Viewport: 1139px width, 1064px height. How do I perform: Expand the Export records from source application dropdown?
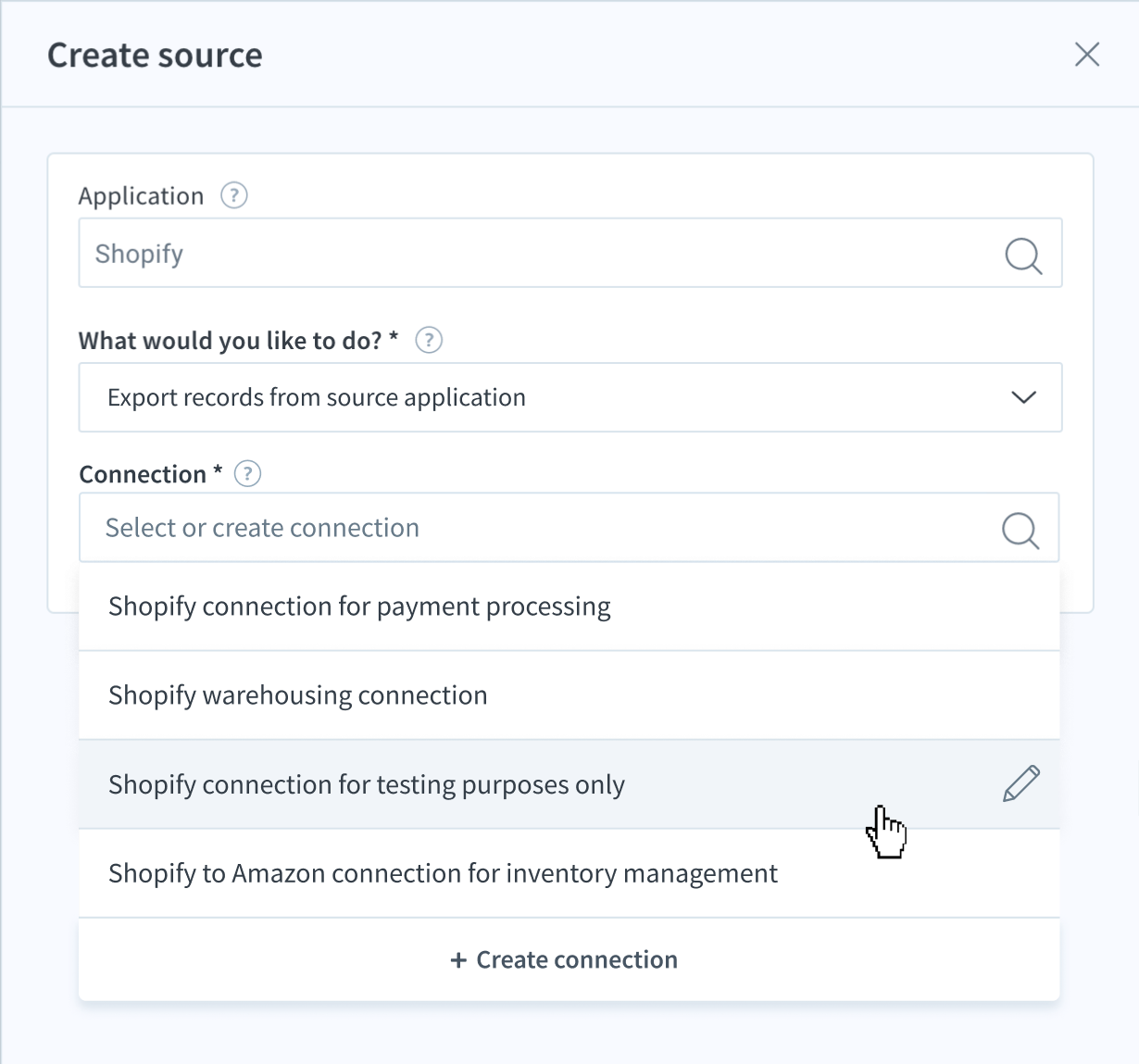[x=570, y=397]
